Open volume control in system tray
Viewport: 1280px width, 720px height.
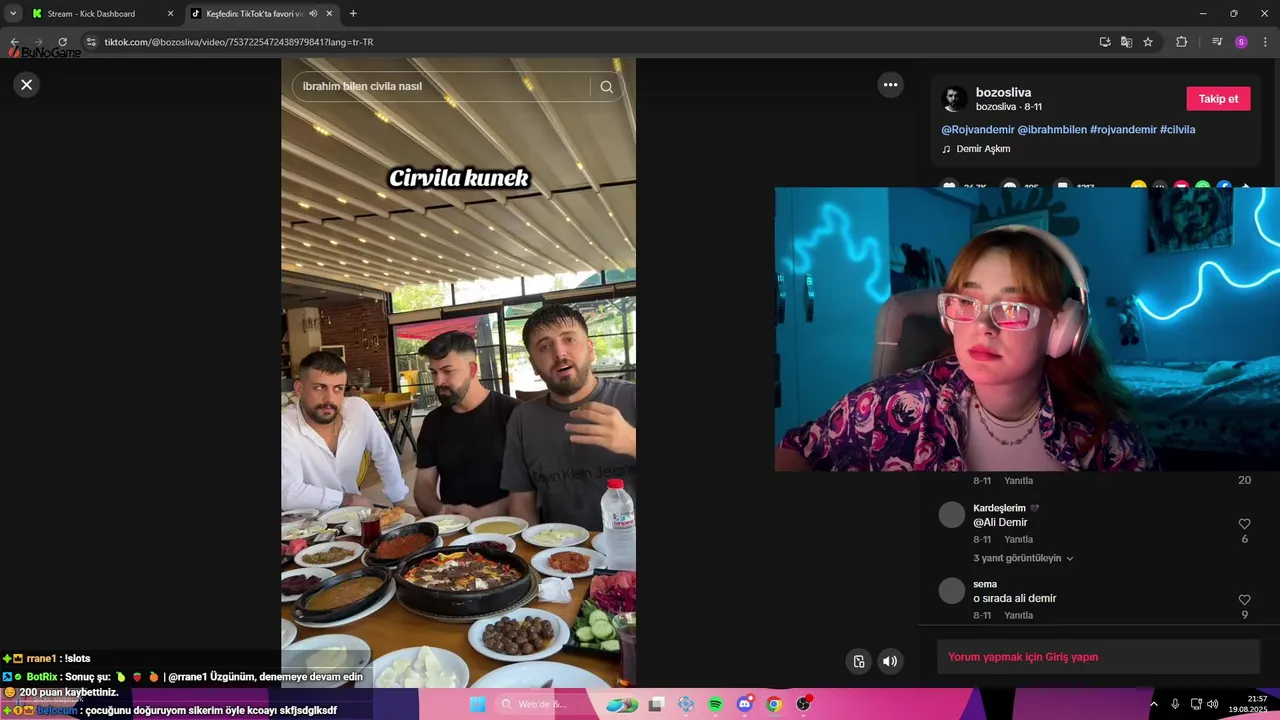pos(1212,704)
